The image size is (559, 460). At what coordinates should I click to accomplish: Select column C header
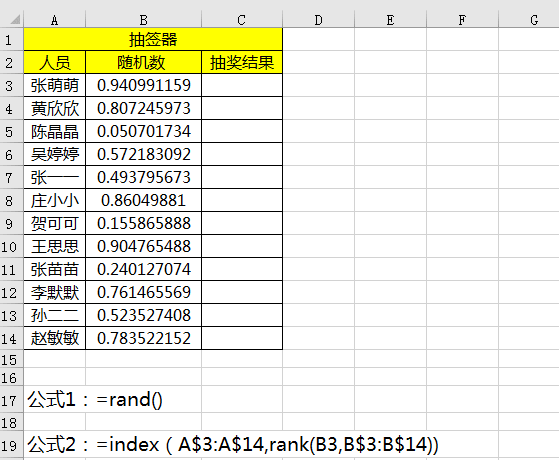242,20
